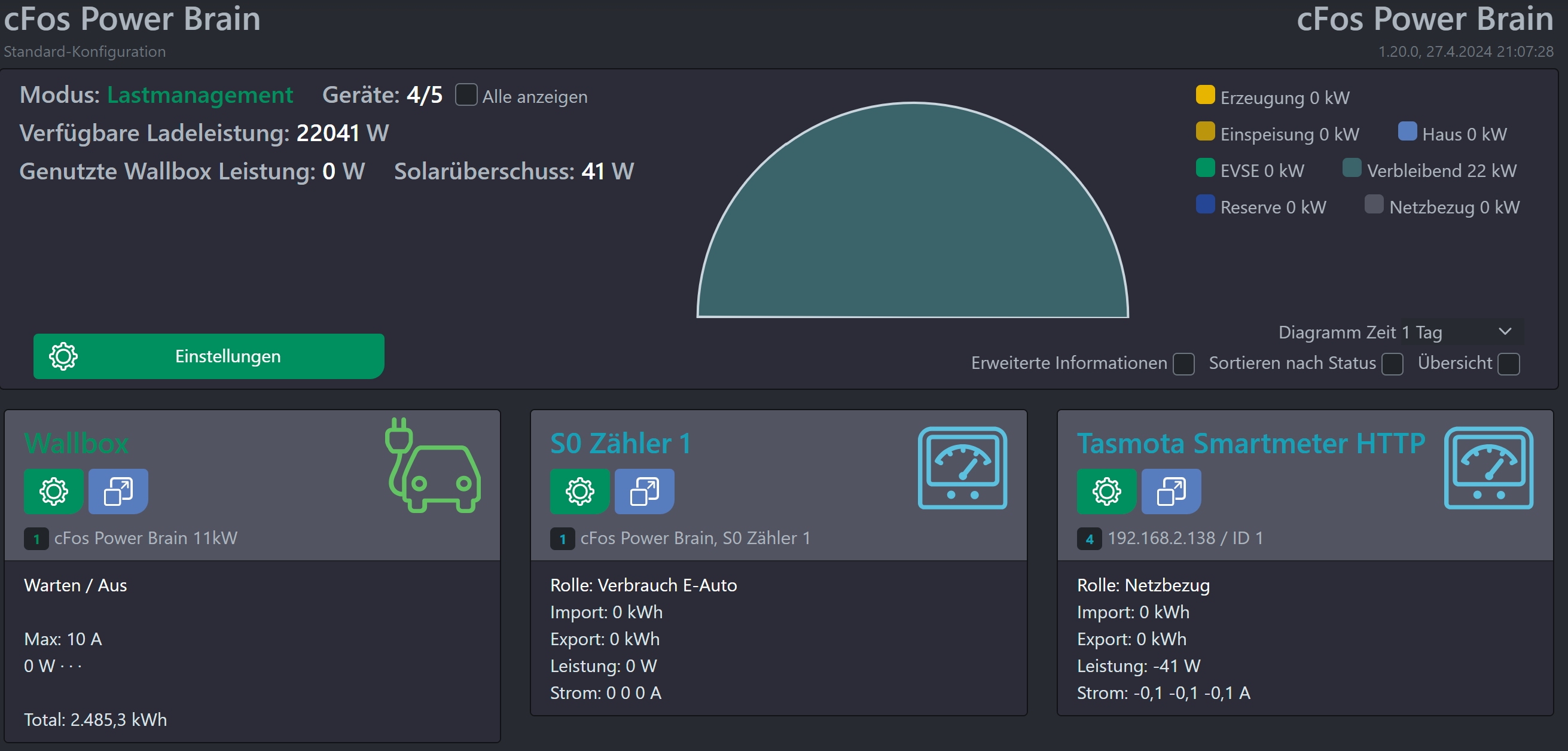Screen dimensions: 1568x751
Task: Toggle Sortieren nach Status checkbox
Action: pyautogui.click(x=1392, y=364)
